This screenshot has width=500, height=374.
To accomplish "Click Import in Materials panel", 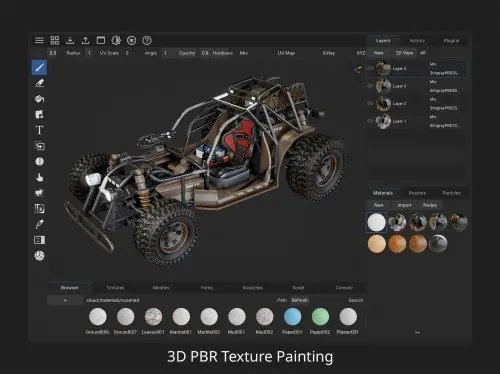I will (404, 205).
